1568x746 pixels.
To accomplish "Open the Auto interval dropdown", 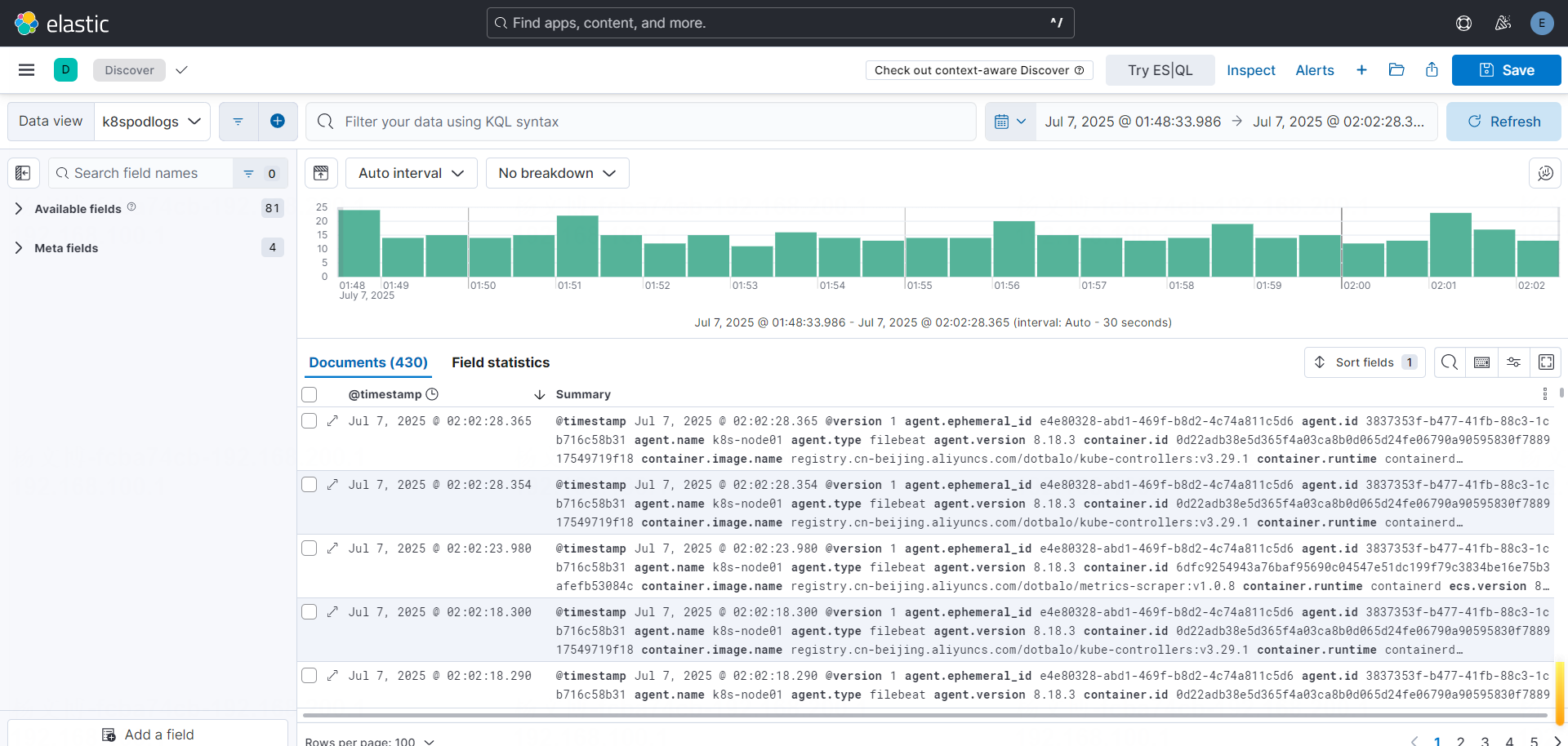I will point(411,173).
